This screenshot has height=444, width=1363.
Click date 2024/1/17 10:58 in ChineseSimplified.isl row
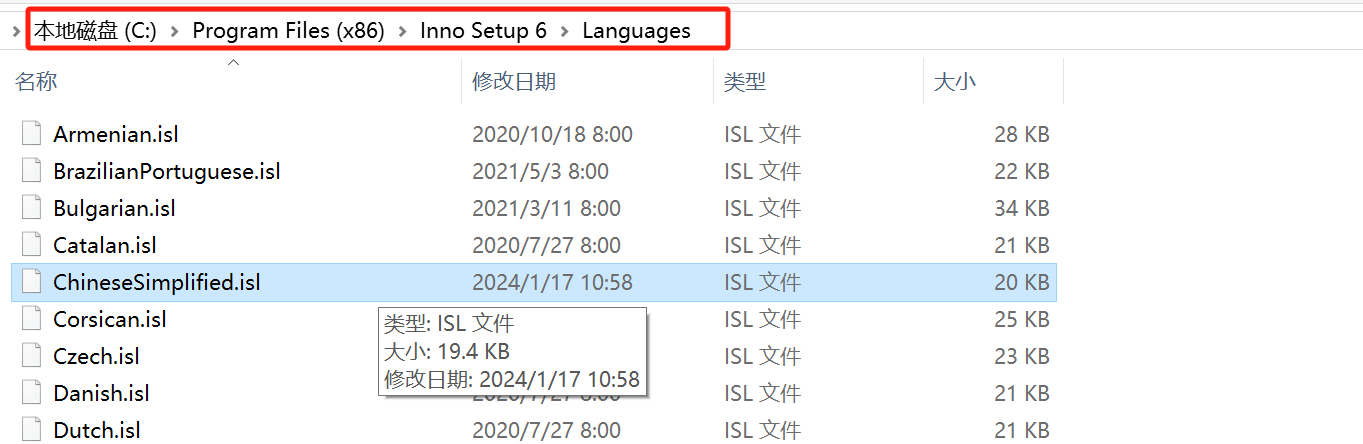tap(552, 282)
